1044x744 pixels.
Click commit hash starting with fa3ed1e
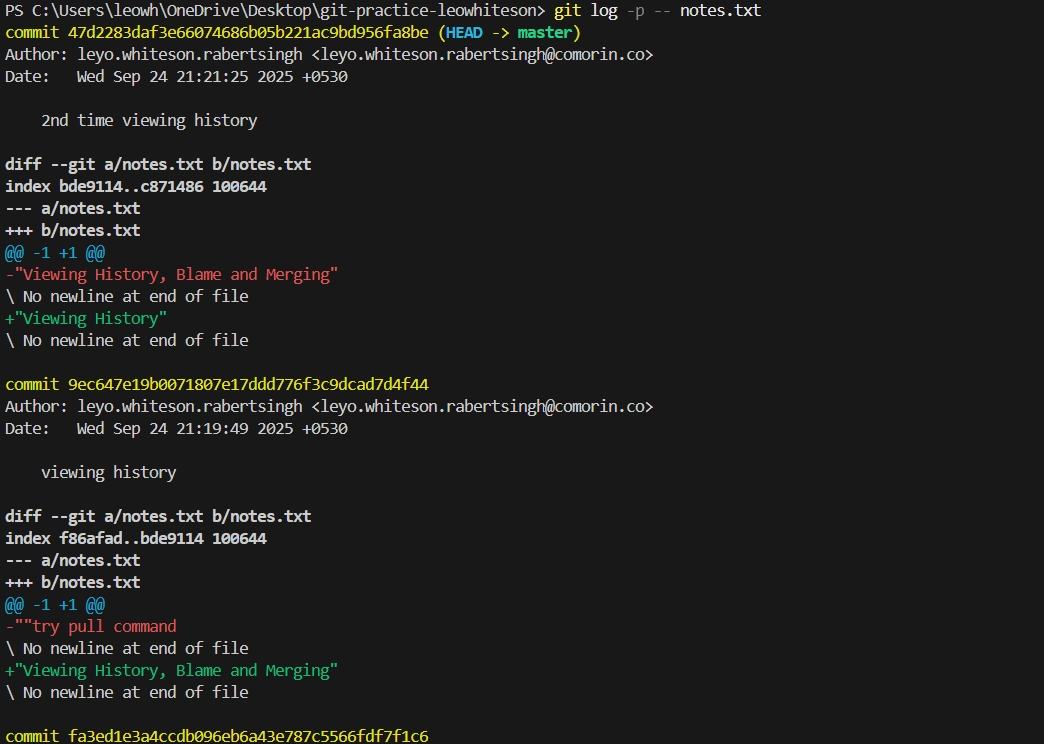click(x=248, y=736)
